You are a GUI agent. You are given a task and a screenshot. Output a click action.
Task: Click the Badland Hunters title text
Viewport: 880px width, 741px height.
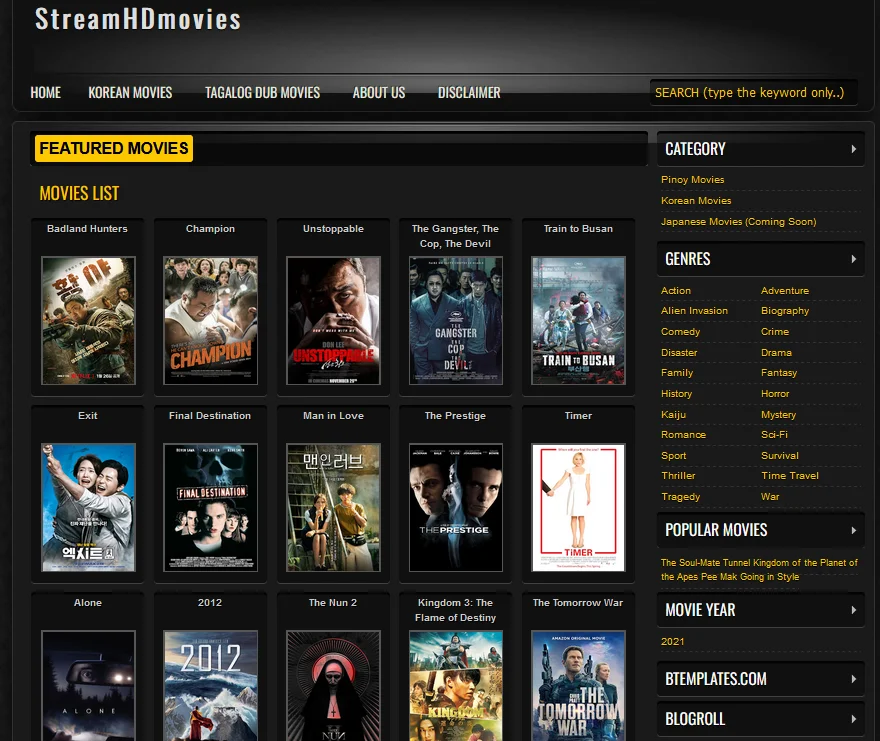(x=88, y=228)
